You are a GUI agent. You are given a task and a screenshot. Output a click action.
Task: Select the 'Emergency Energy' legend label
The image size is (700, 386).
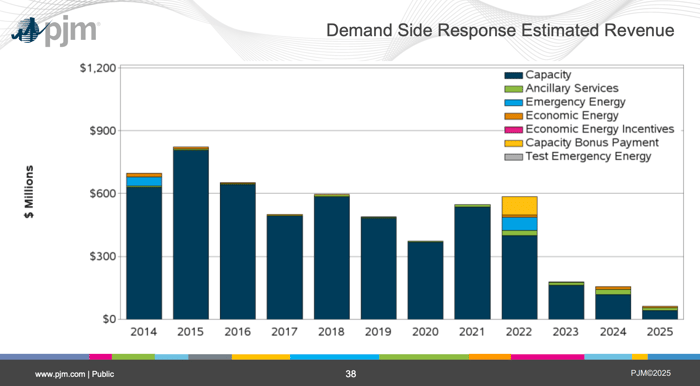coord(575,102)
